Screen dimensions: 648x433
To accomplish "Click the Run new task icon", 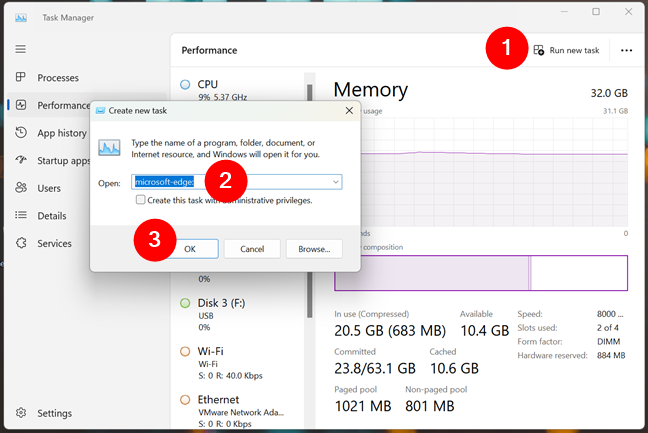I will coord(539,50).
